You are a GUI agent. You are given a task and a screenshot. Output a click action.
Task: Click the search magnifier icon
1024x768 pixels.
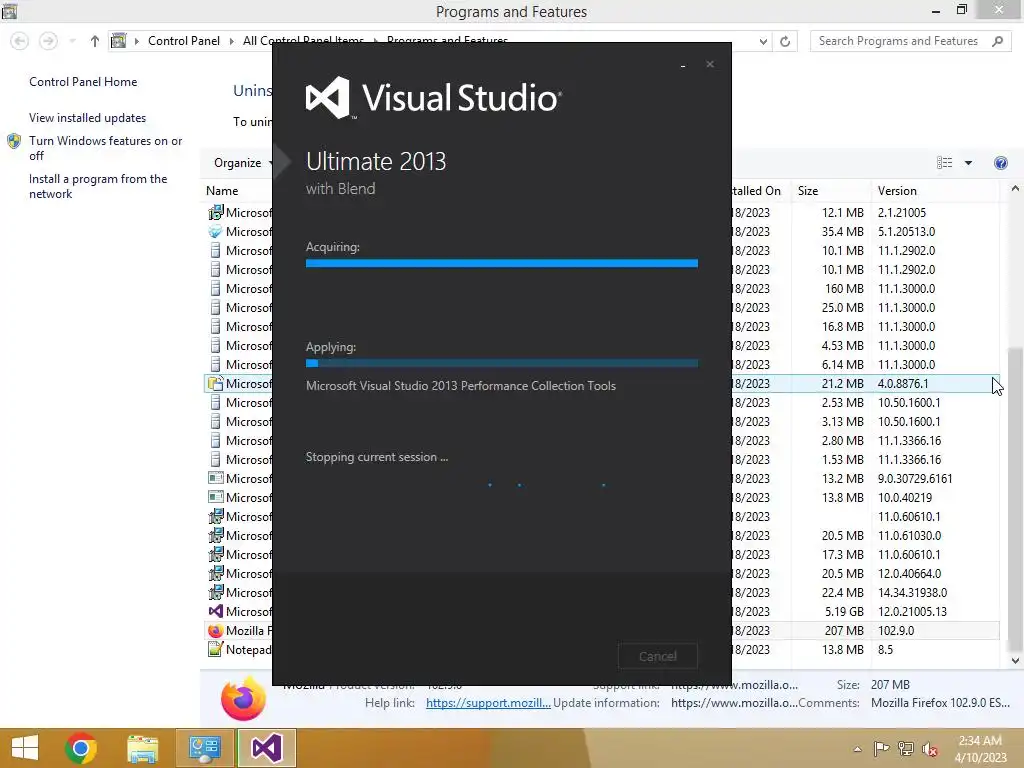pyautogui.click(x=997, y=41)
